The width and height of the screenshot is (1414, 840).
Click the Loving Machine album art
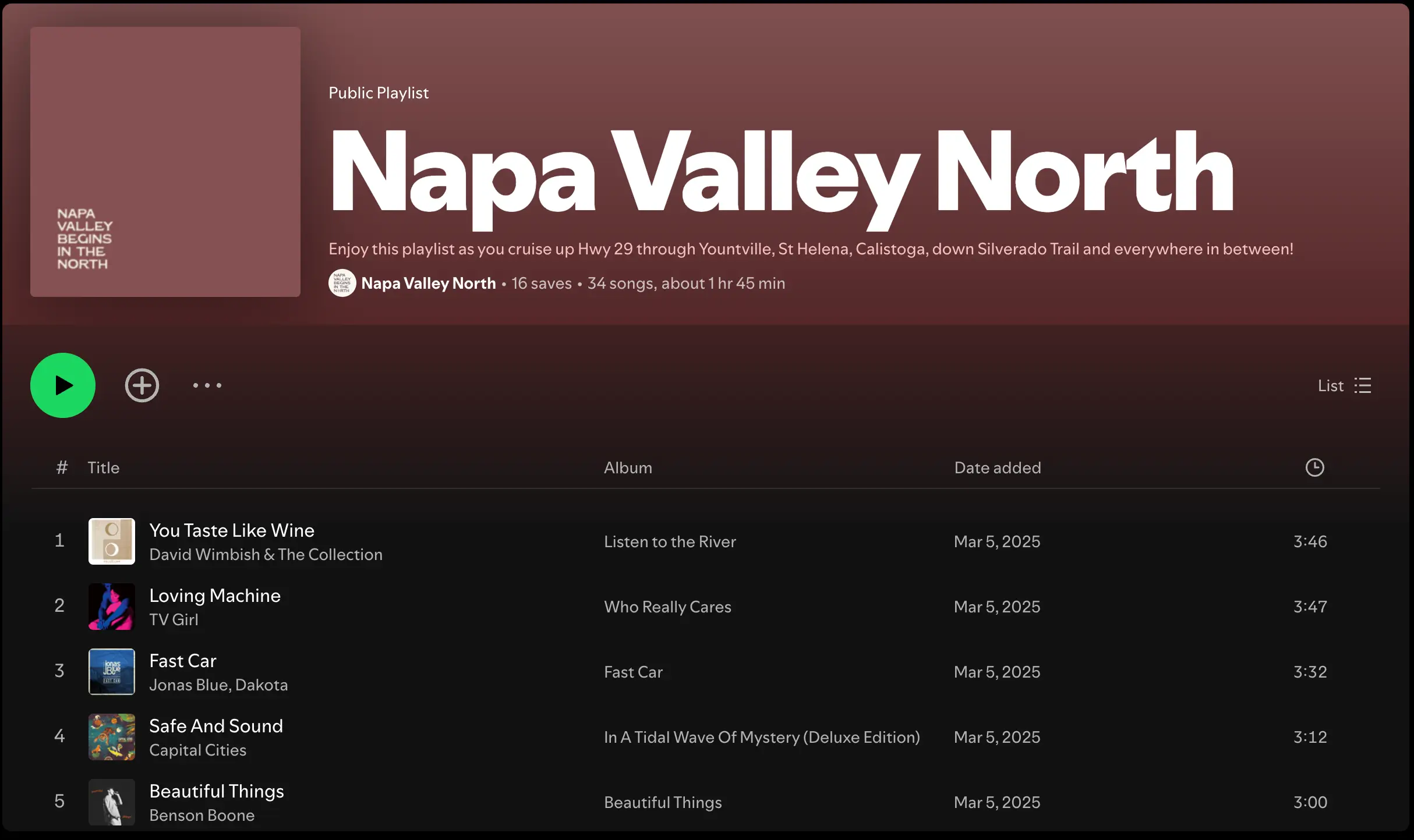[111, 607]
